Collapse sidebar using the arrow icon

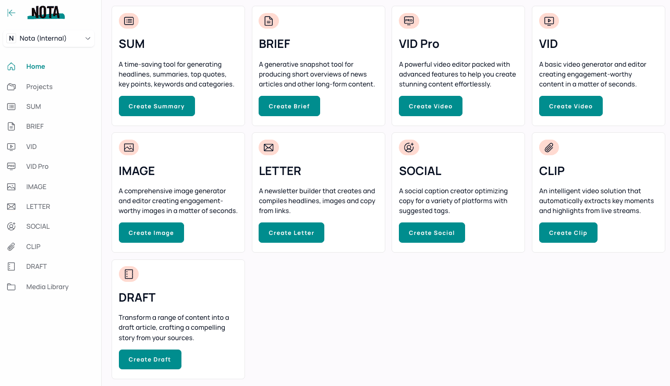11,13
